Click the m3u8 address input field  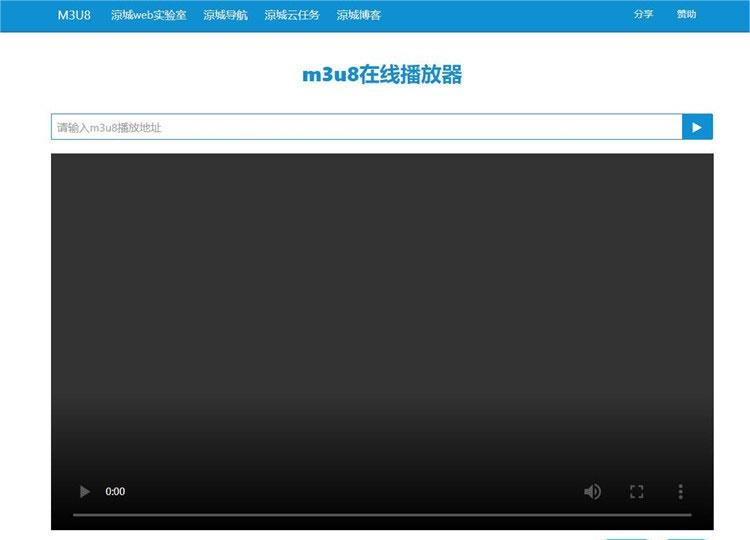pos(366,127)
